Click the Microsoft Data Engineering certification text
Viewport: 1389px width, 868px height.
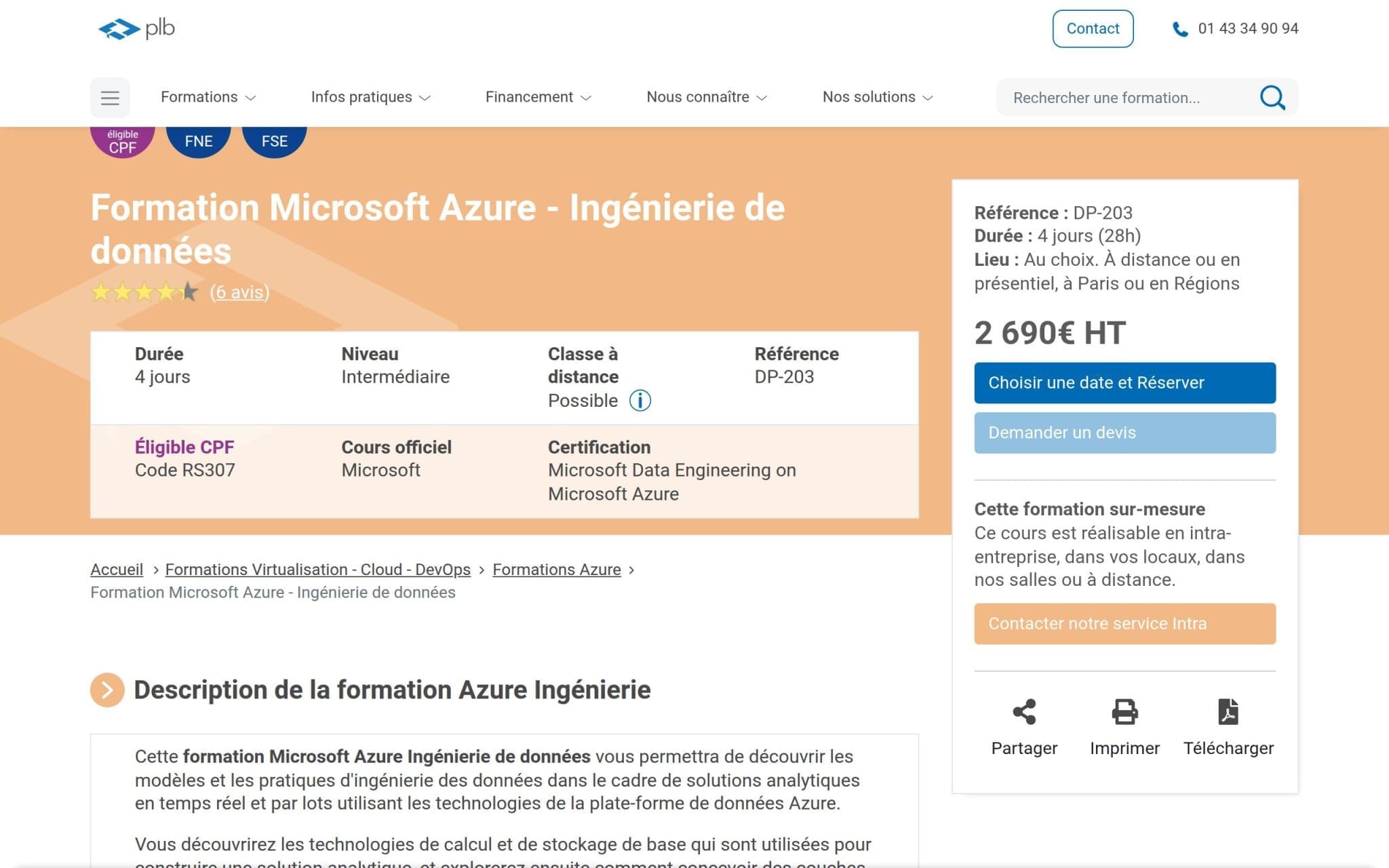(x=672, y=482)
